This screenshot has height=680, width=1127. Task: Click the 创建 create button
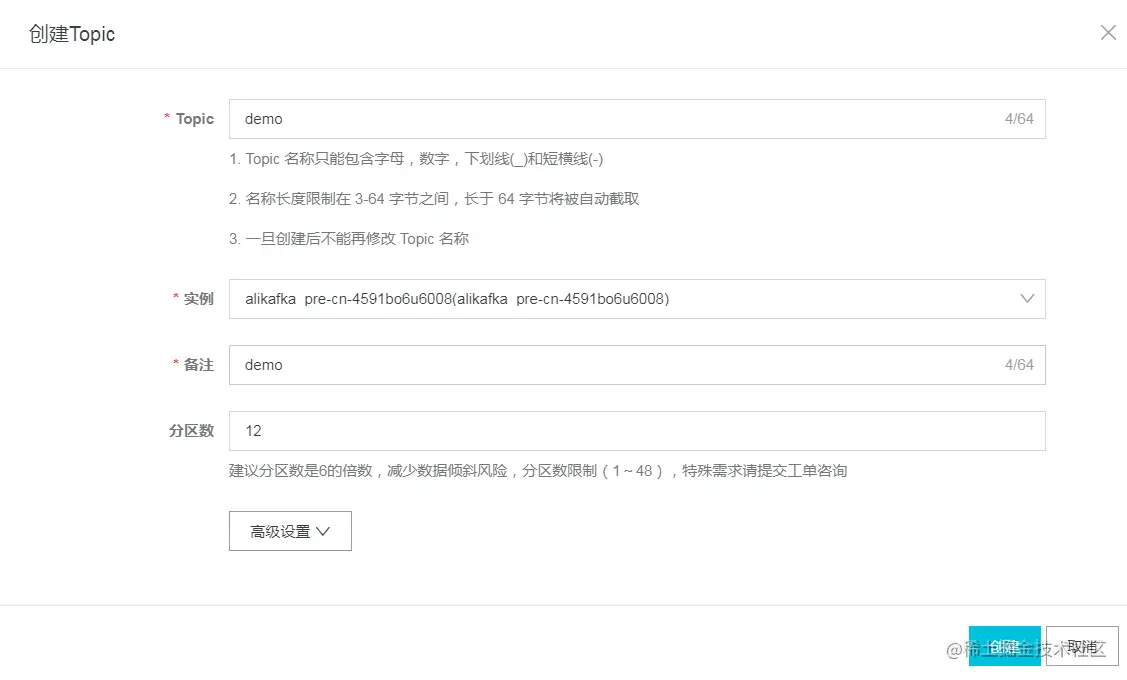tap(1004, 646)
